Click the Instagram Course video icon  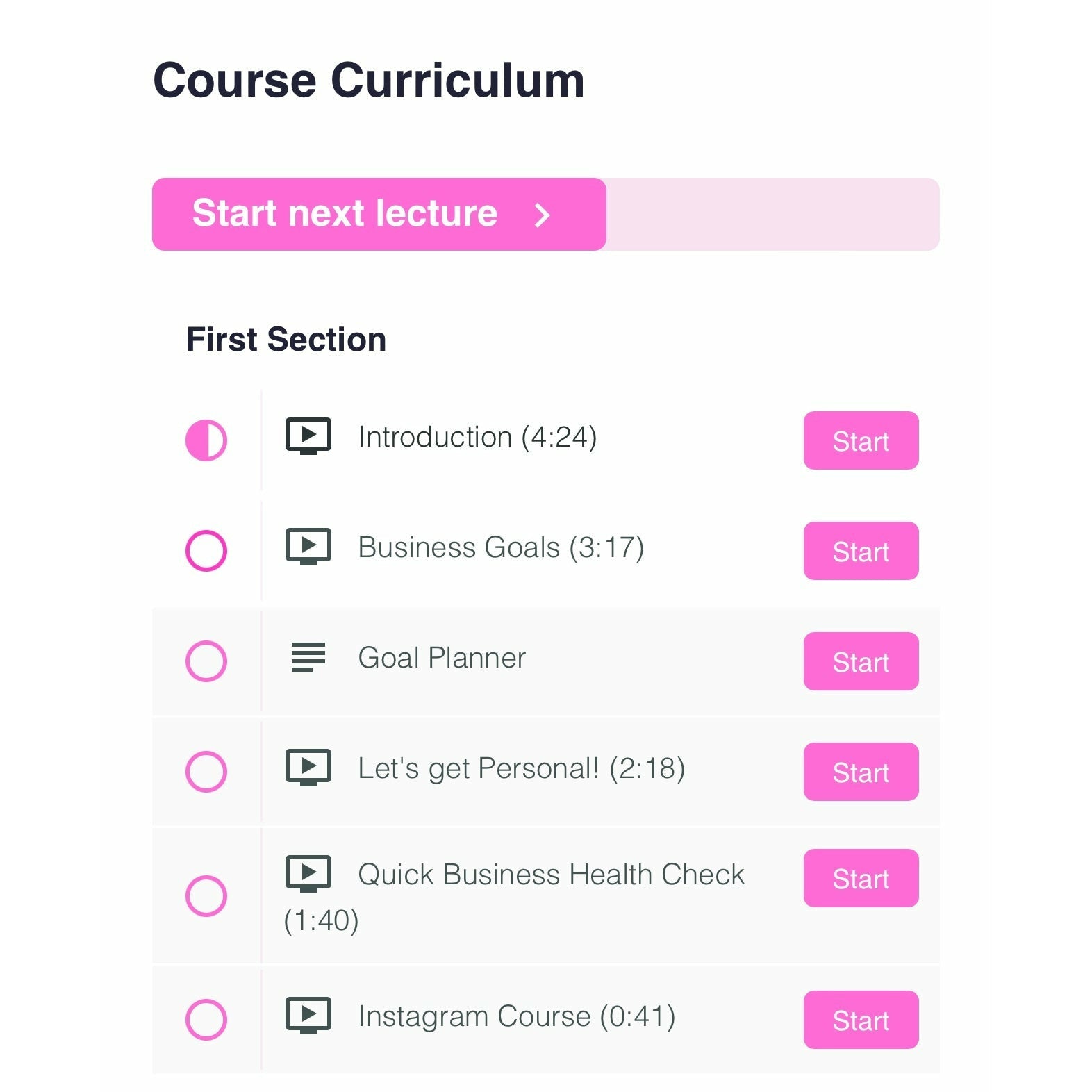coord(308,1016)
